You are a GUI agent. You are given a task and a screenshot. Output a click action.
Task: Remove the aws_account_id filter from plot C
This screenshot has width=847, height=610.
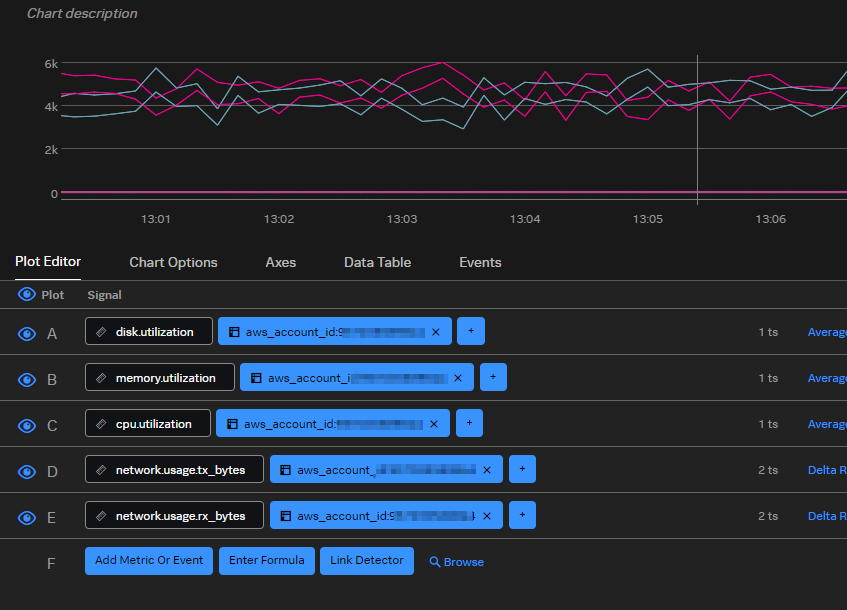[x=434, y=423]
